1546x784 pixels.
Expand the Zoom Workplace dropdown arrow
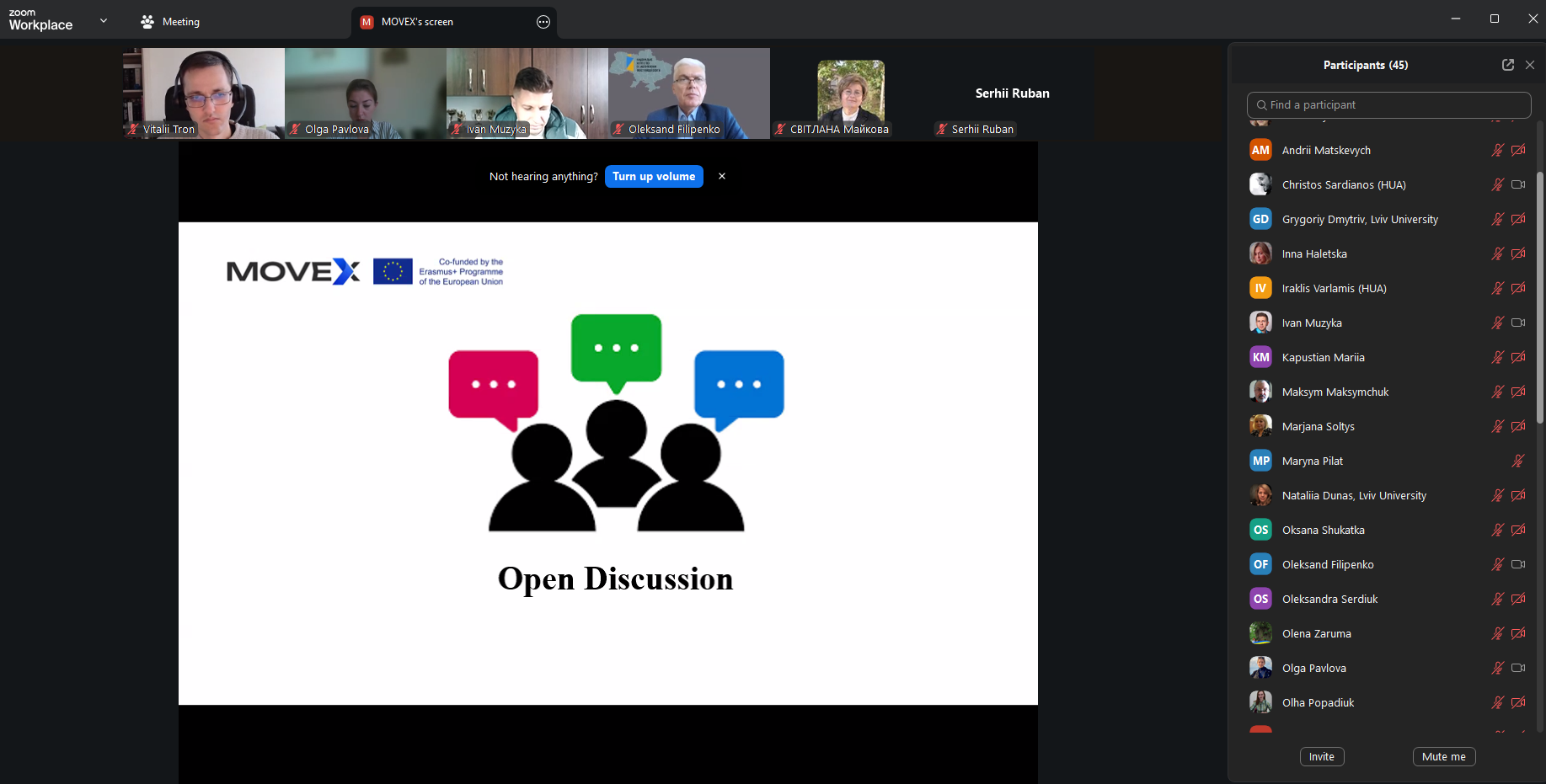click(x=104, y=21)
